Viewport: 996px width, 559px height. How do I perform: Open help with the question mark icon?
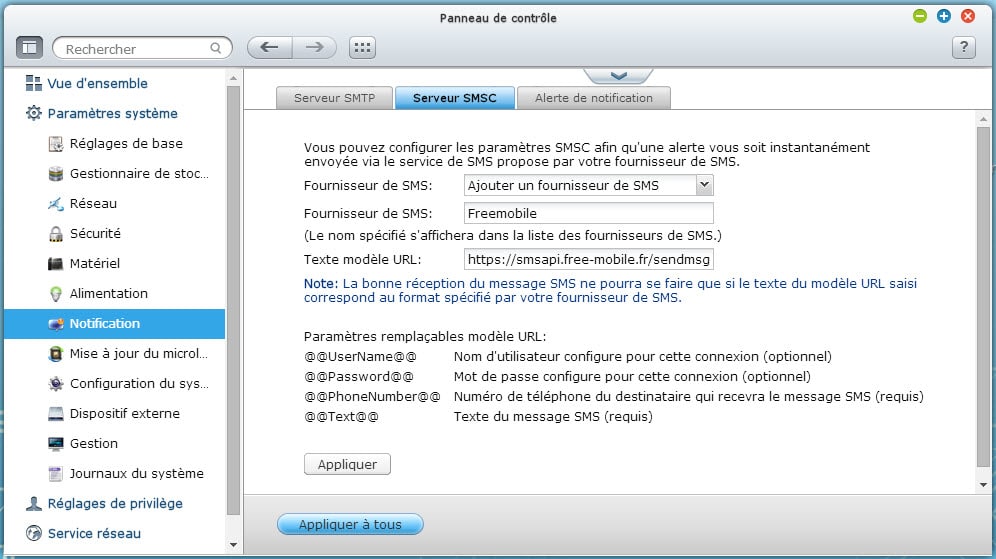962,47
